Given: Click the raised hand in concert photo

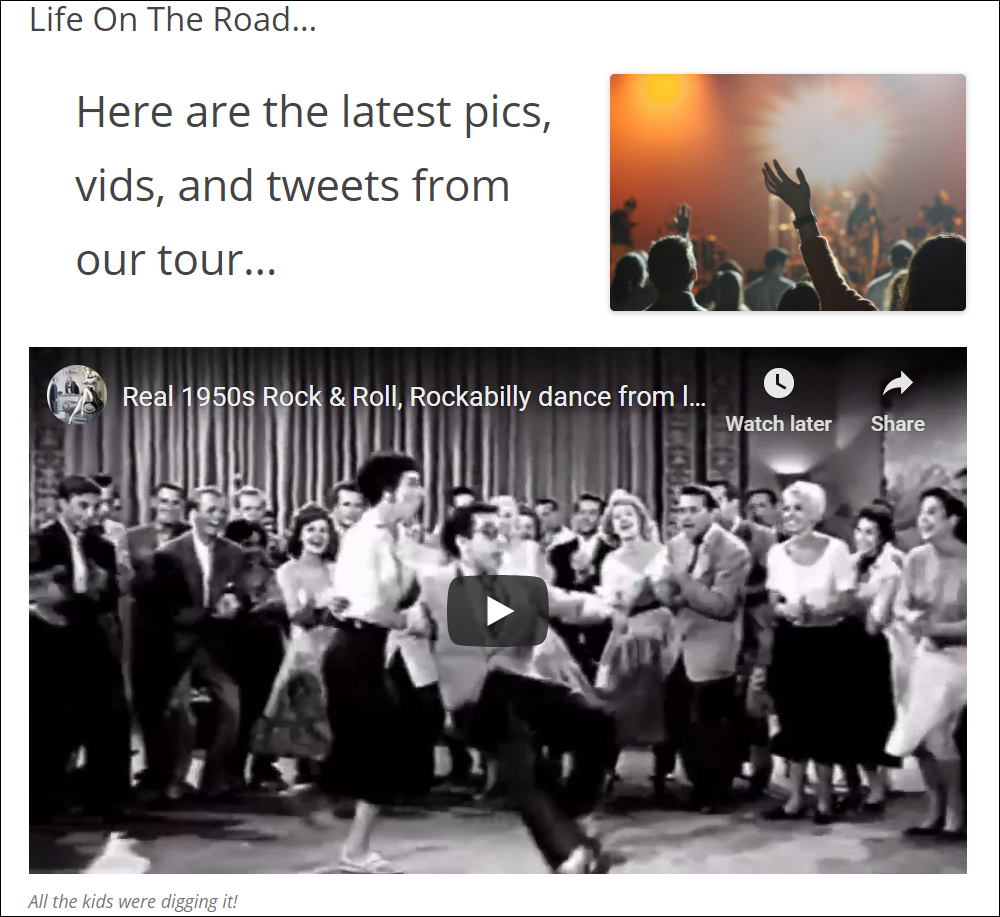Looking at the screenshot, I should [x=788, y=186].
